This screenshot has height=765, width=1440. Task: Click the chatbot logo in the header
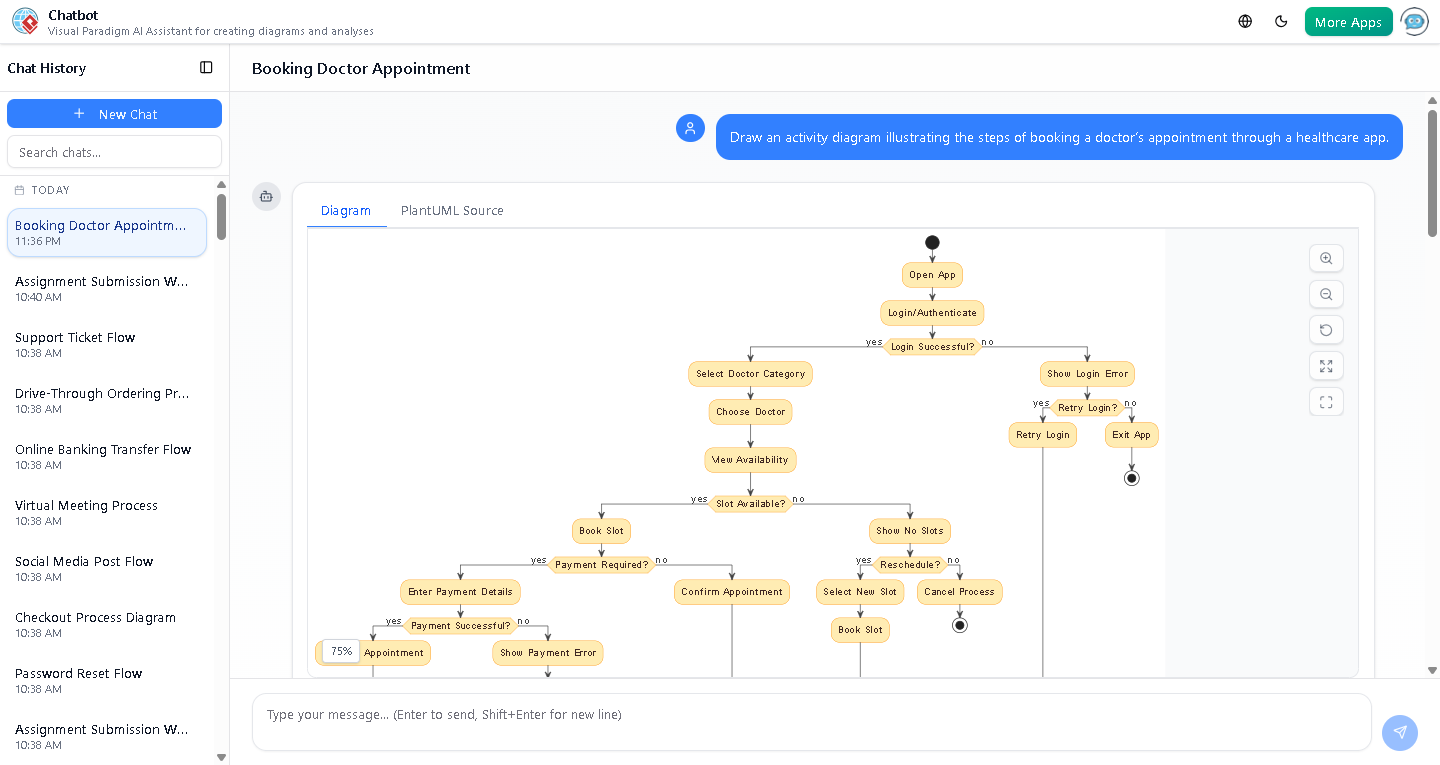(25, 20)
